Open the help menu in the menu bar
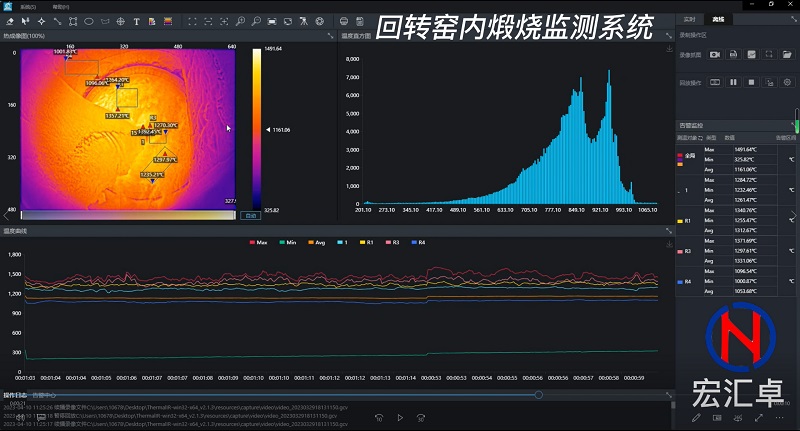The image size is (800, 431). (61, 7)
